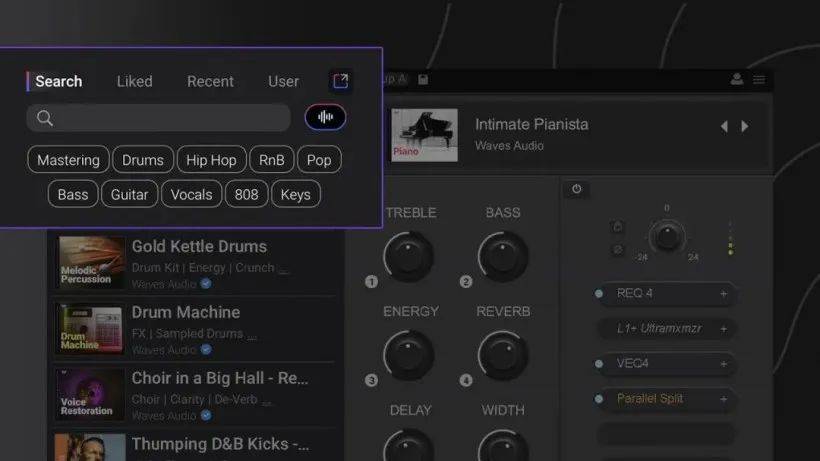Switch to the Liked tab
This screenshot has width=820, height=461.
coord(134,82)
